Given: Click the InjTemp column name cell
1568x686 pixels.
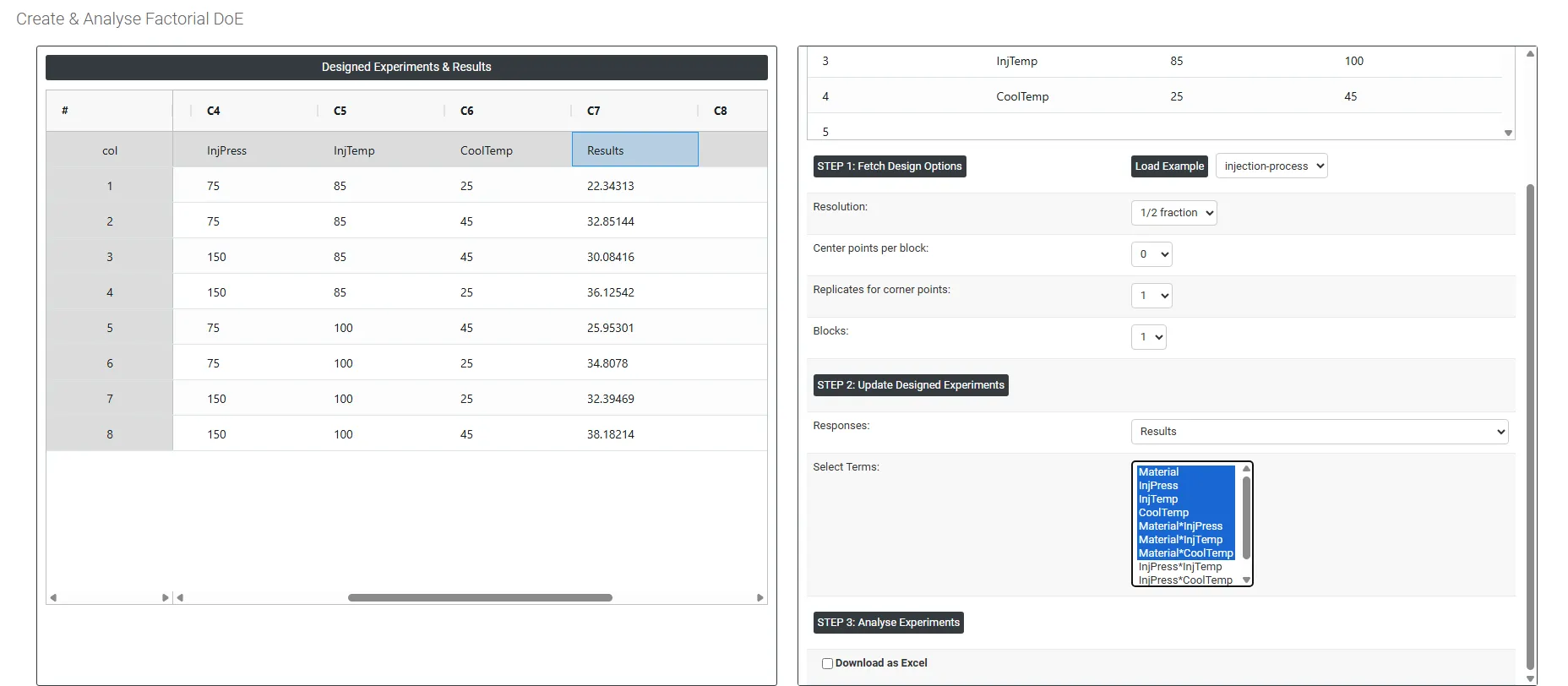Looking at the screenshot, I should (381, 150).
